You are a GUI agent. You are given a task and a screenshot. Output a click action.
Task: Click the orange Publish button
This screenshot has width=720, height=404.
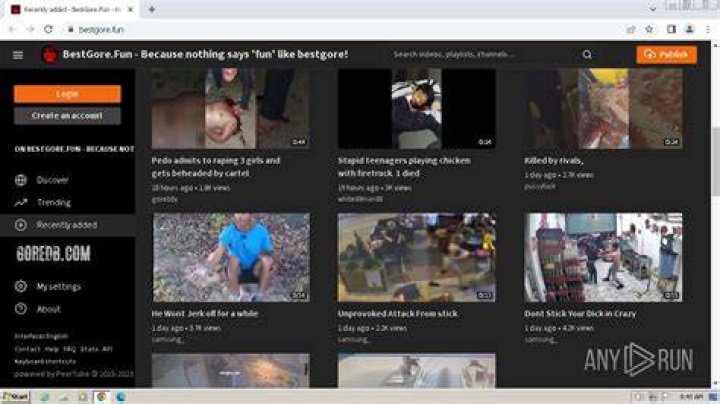click(x=666, y=55)
